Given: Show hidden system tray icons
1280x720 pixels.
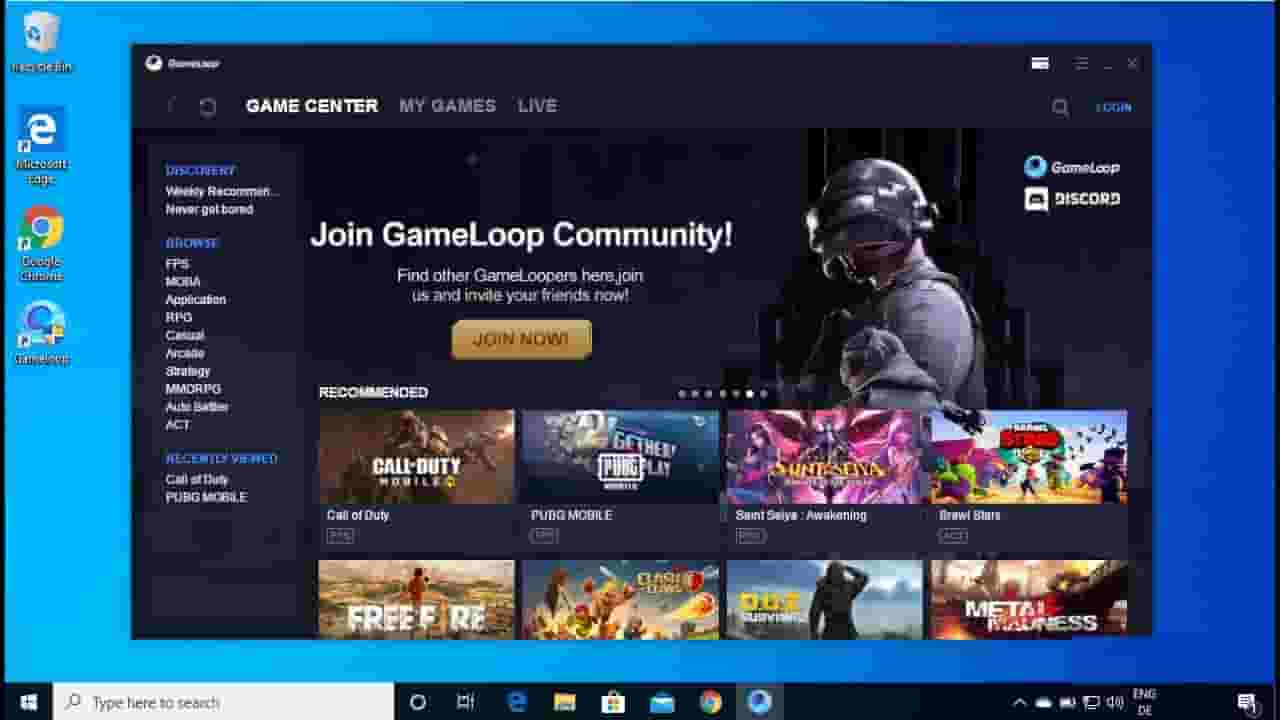Looking at the screenshot, I should [1019, 703].
